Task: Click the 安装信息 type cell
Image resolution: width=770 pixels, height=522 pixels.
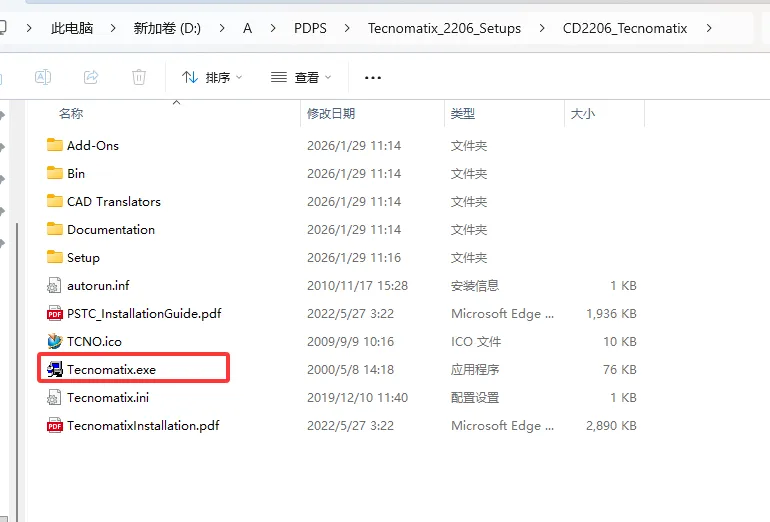Action: 475,285
